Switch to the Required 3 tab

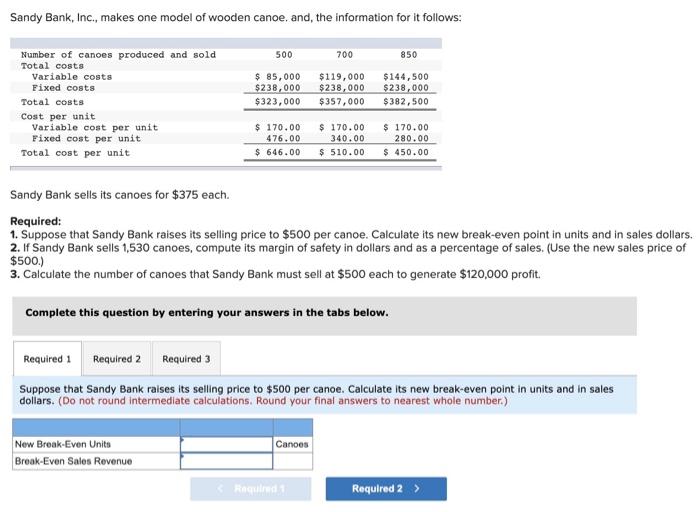pos(186,359)
